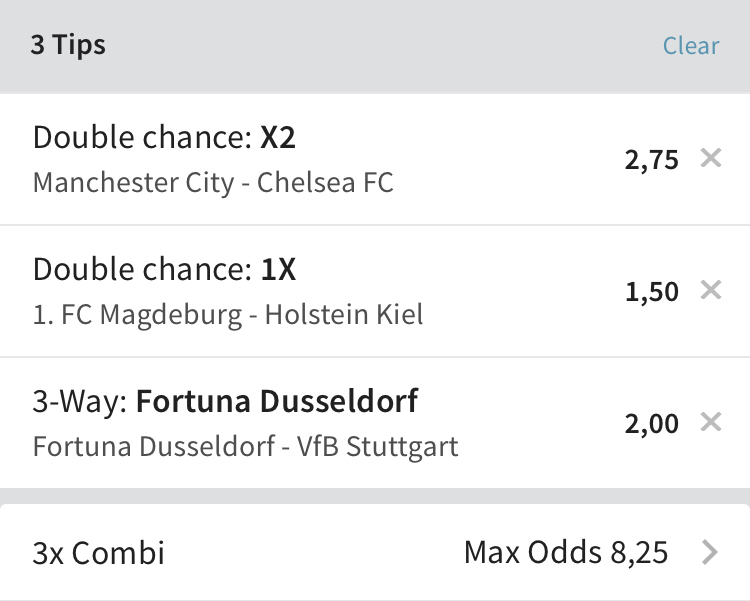The image size is (750, 601).
Task: Expand the 3x Combi chevron arrow
Action: tap(710, 552)
